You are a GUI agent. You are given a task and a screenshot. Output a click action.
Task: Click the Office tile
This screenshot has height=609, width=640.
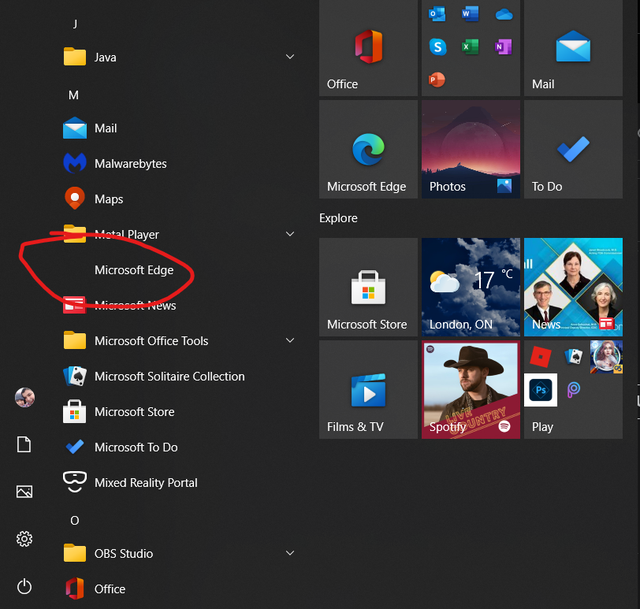pos(368,48)
